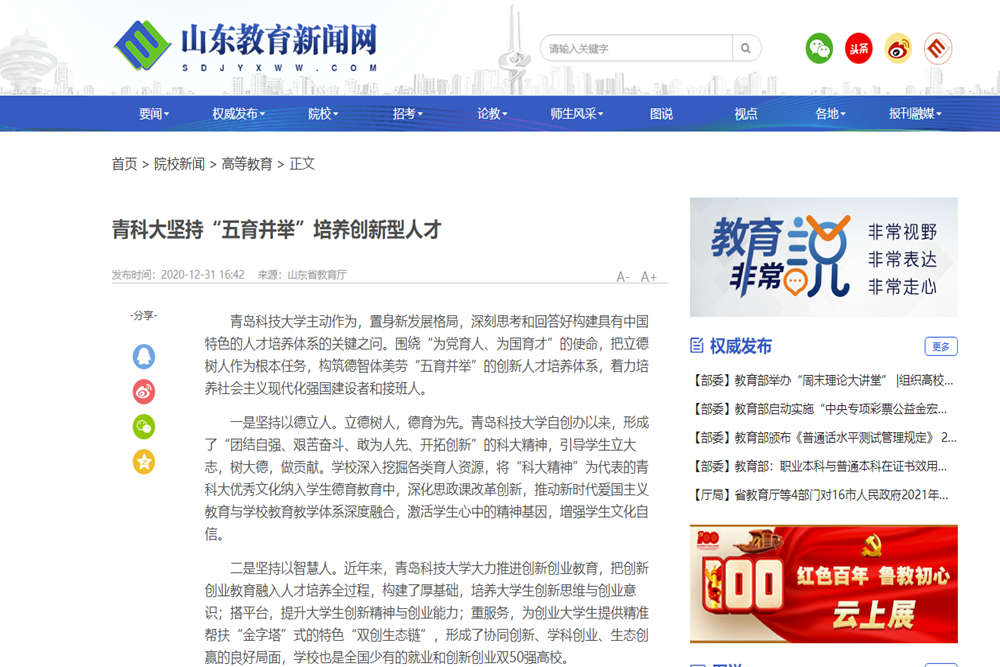
Task: Share article via the red Weibo icon
Action: pos(144,391)
